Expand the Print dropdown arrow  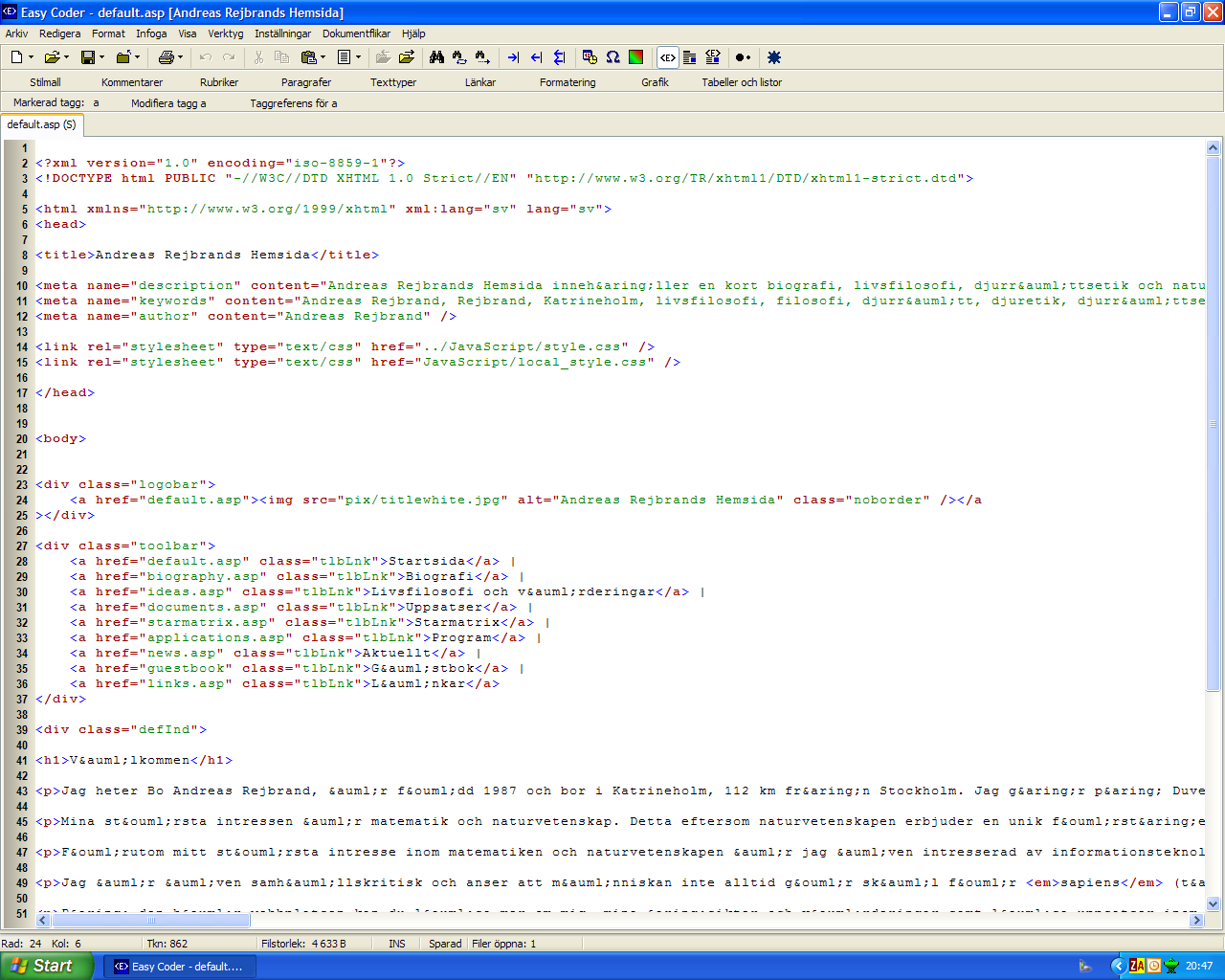(180, 57)
